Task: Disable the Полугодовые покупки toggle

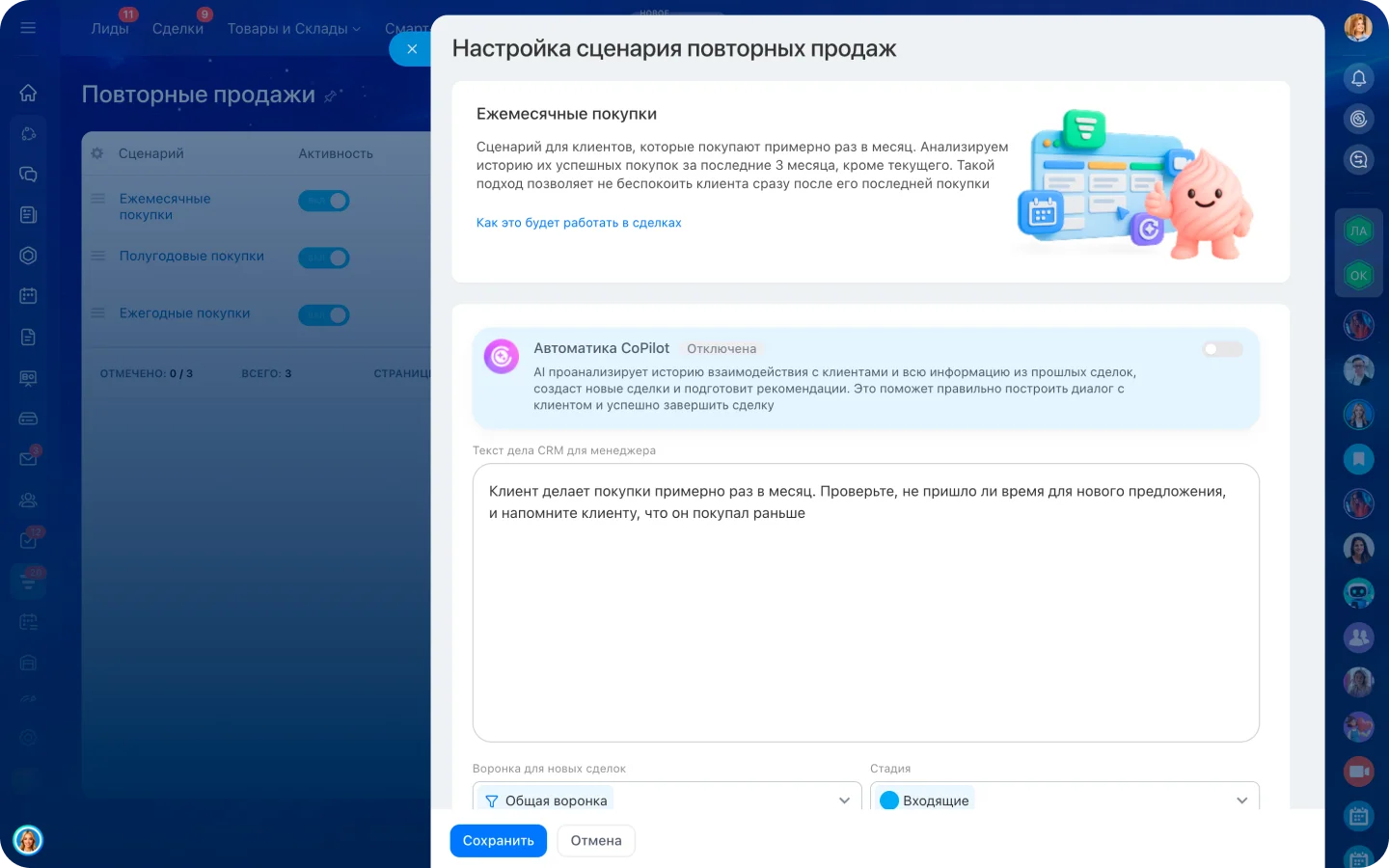Action: pos(324,258)
